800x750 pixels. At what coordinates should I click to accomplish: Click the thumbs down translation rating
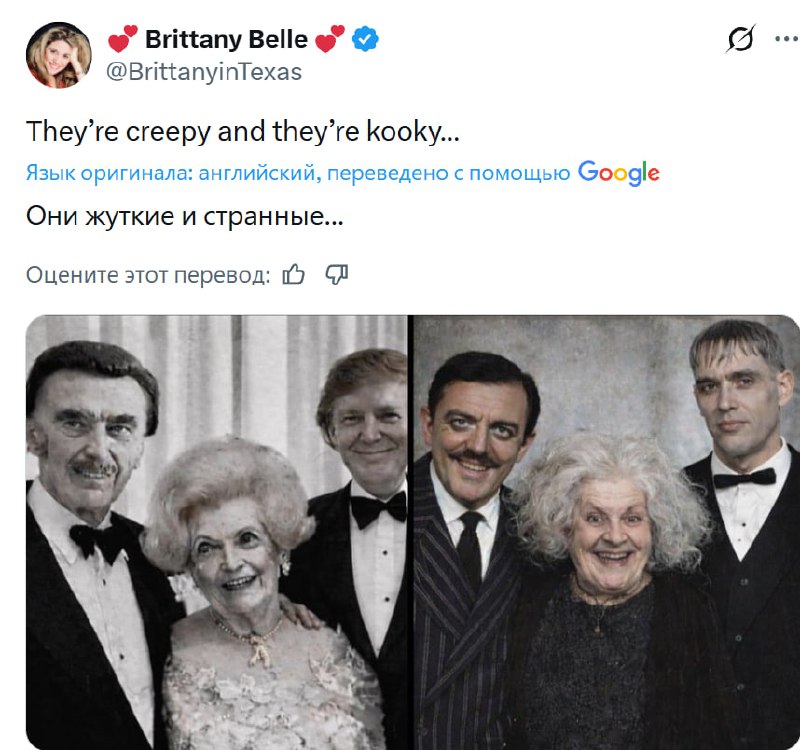(x=336, y=274)
